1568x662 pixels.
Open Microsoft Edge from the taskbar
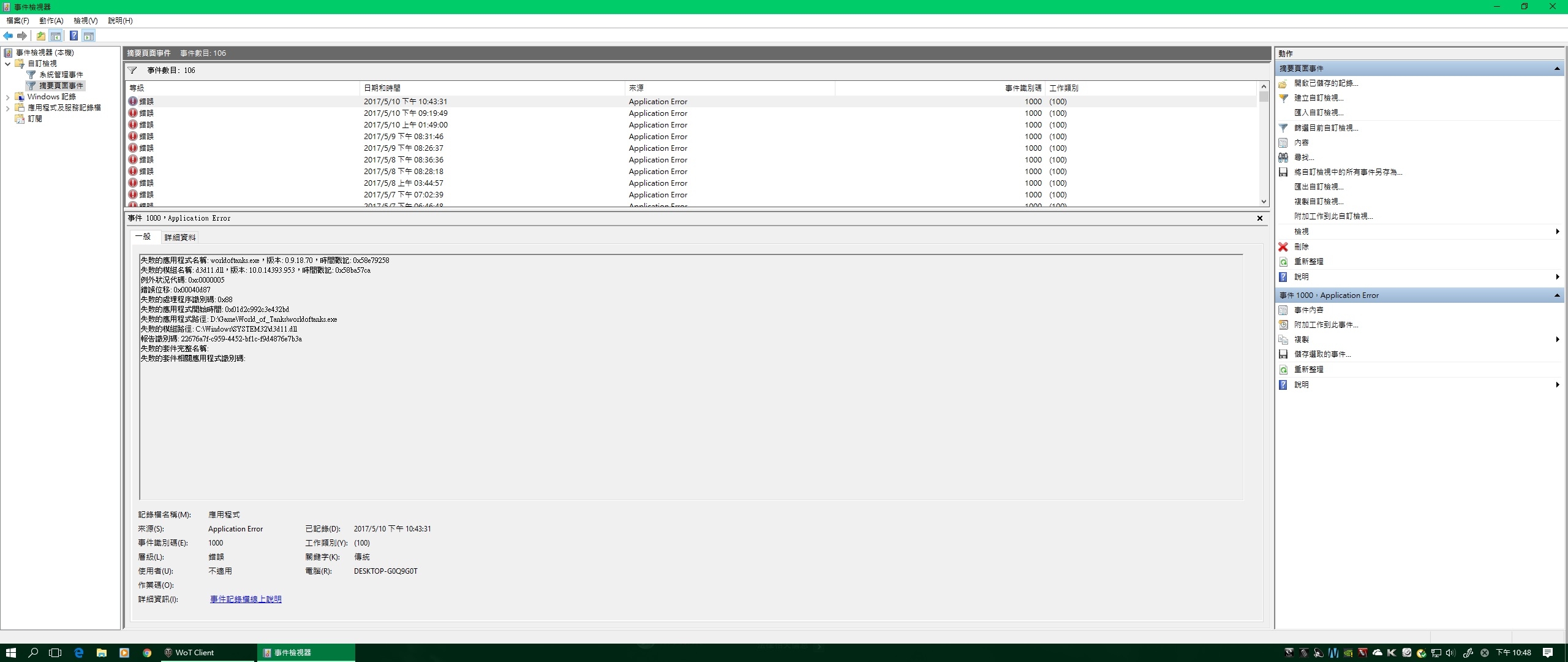point(78,653)
